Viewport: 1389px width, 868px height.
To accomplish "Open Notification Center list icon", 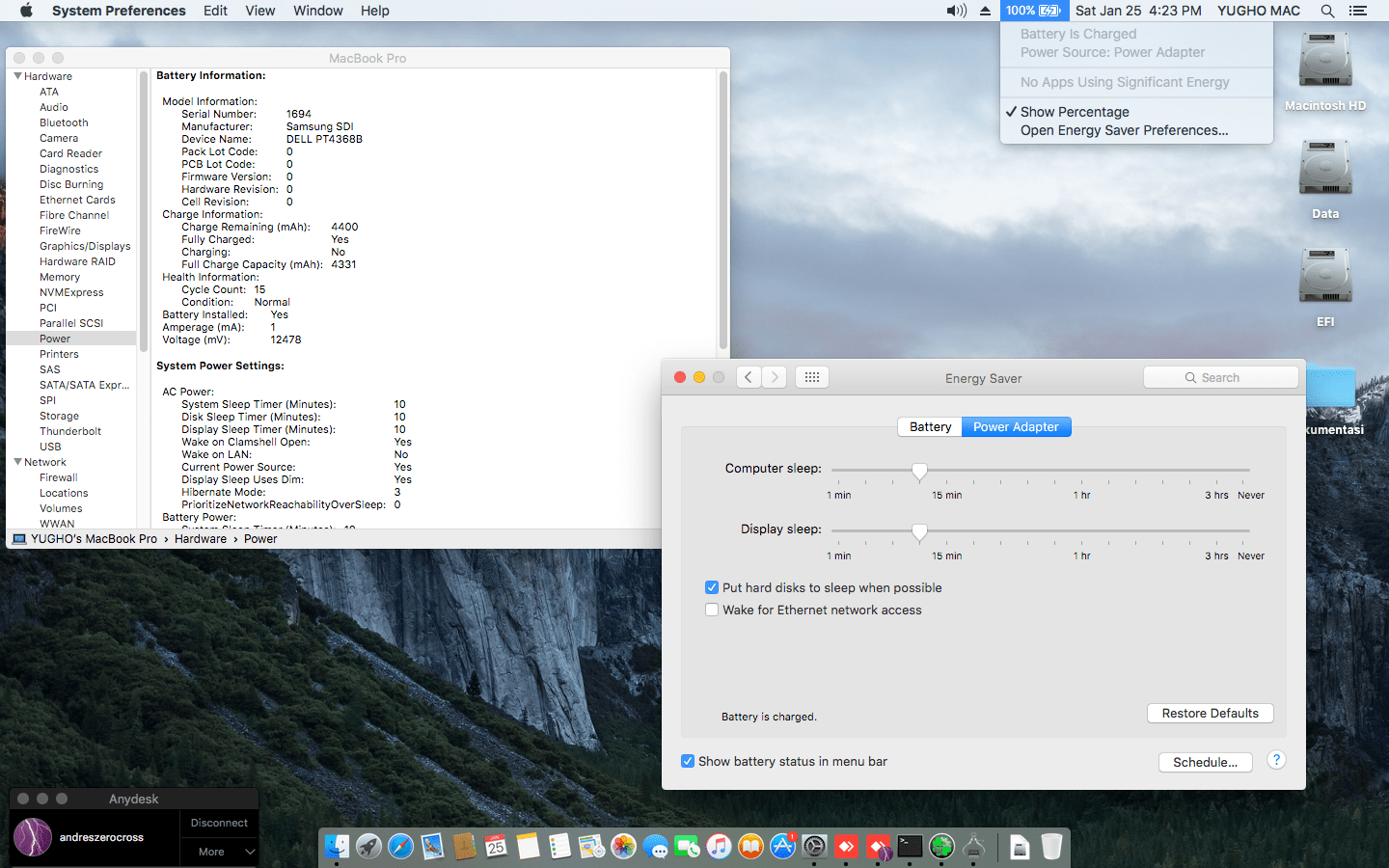I will [1358, 11].
